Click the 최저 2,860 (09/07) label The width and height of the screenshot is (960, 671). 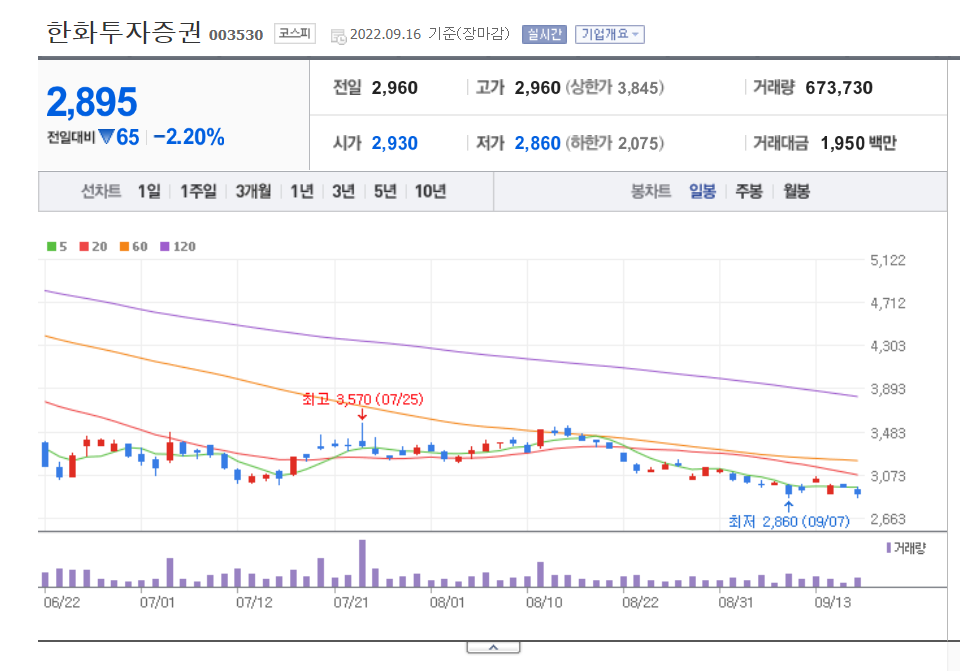pos(789,522)
